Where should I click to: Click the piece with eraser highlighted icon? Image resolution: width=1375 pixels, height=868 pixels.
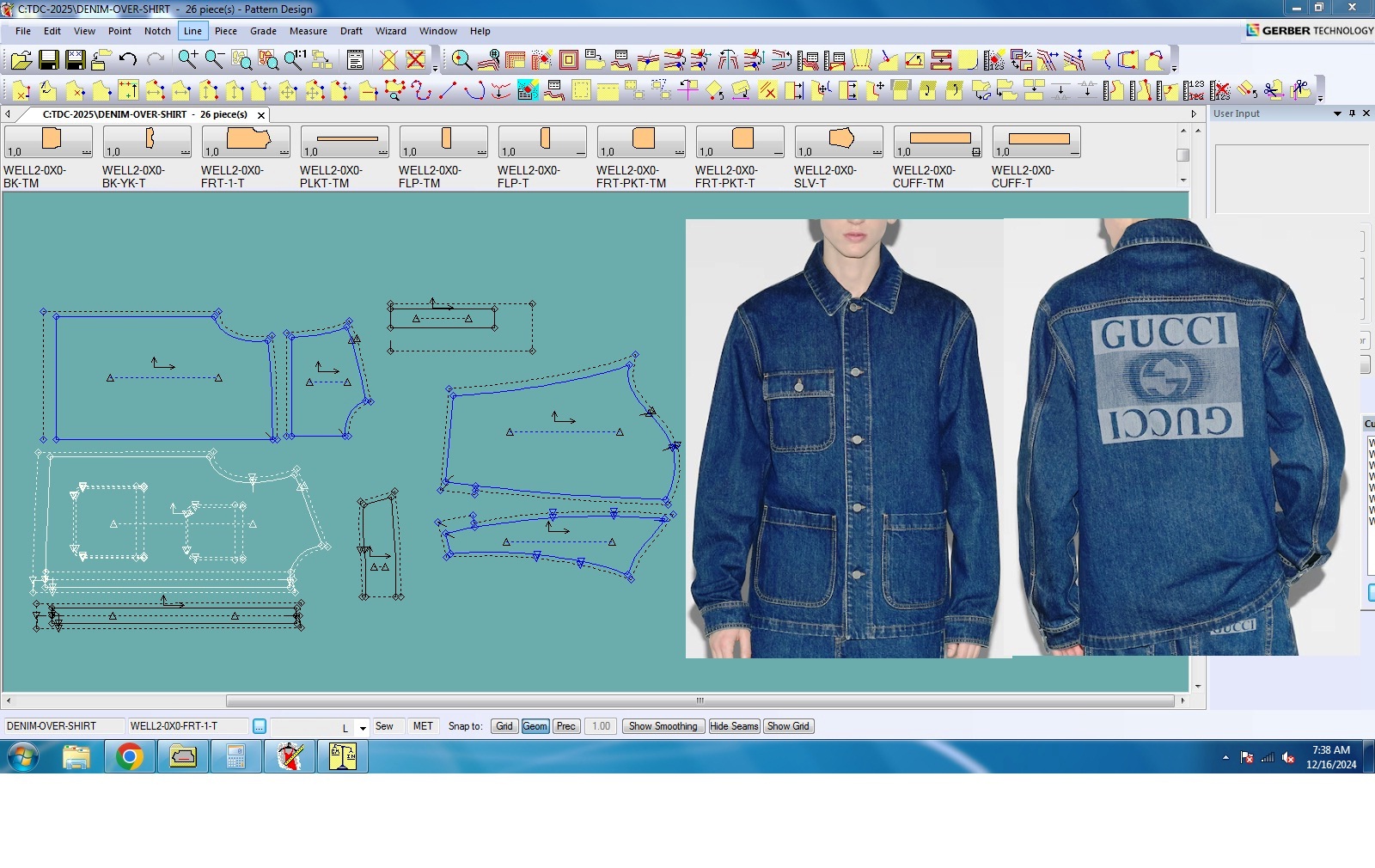(x=529, y=89)
